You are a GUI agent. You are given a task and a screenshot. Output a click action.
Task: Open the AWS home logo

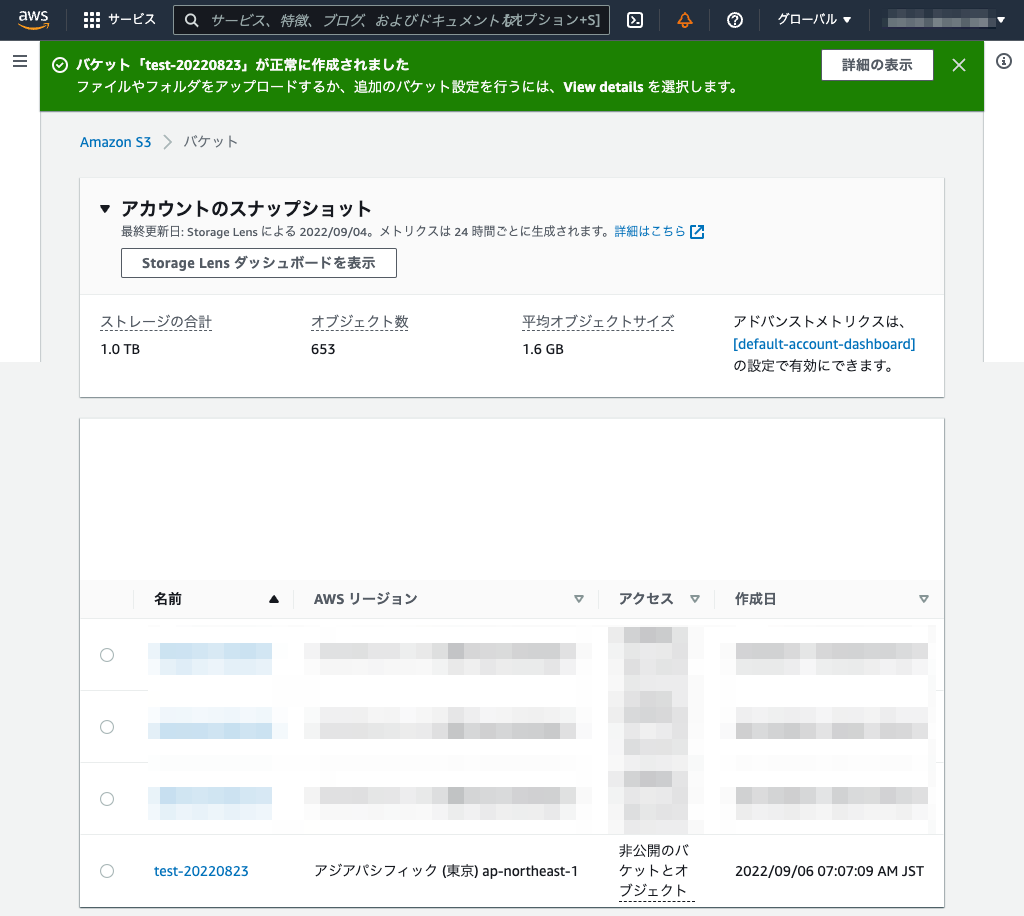[x=33, y=20]
